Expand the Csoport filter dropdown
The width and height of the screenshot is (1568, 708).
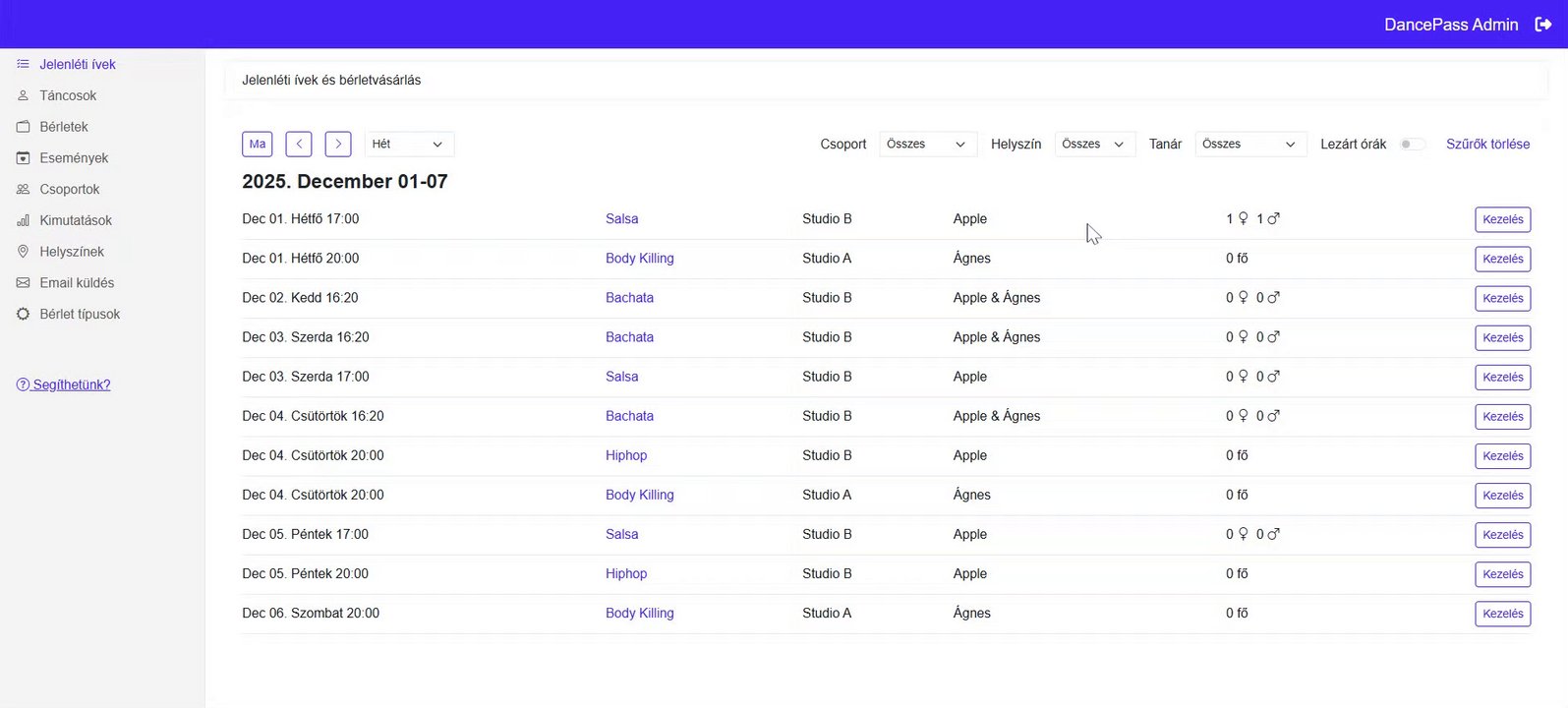(927, 145)
